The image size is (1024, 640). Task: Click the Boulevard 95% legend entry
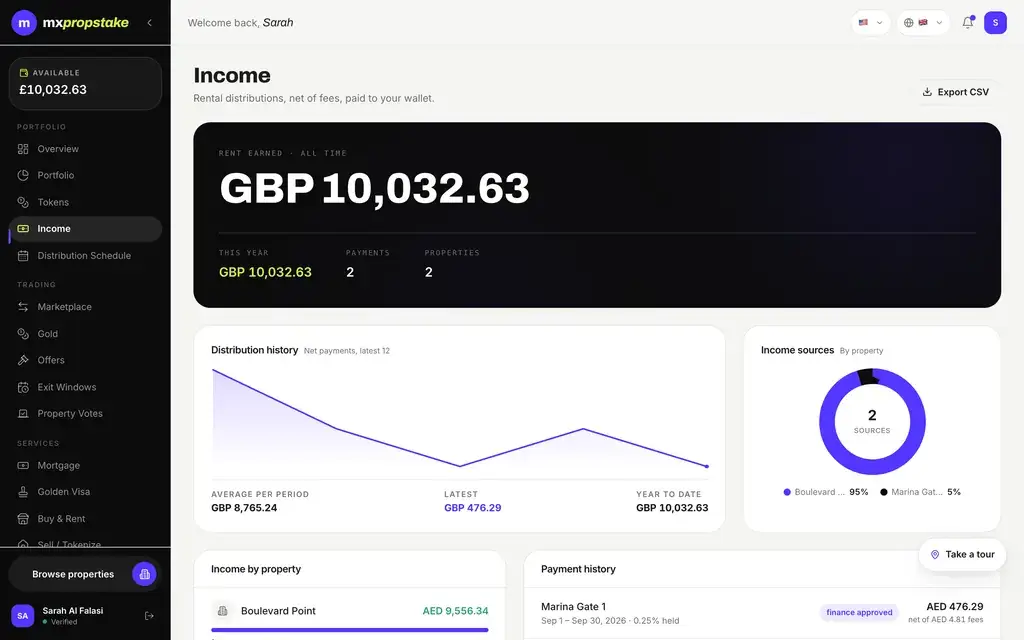pos(826,492)
